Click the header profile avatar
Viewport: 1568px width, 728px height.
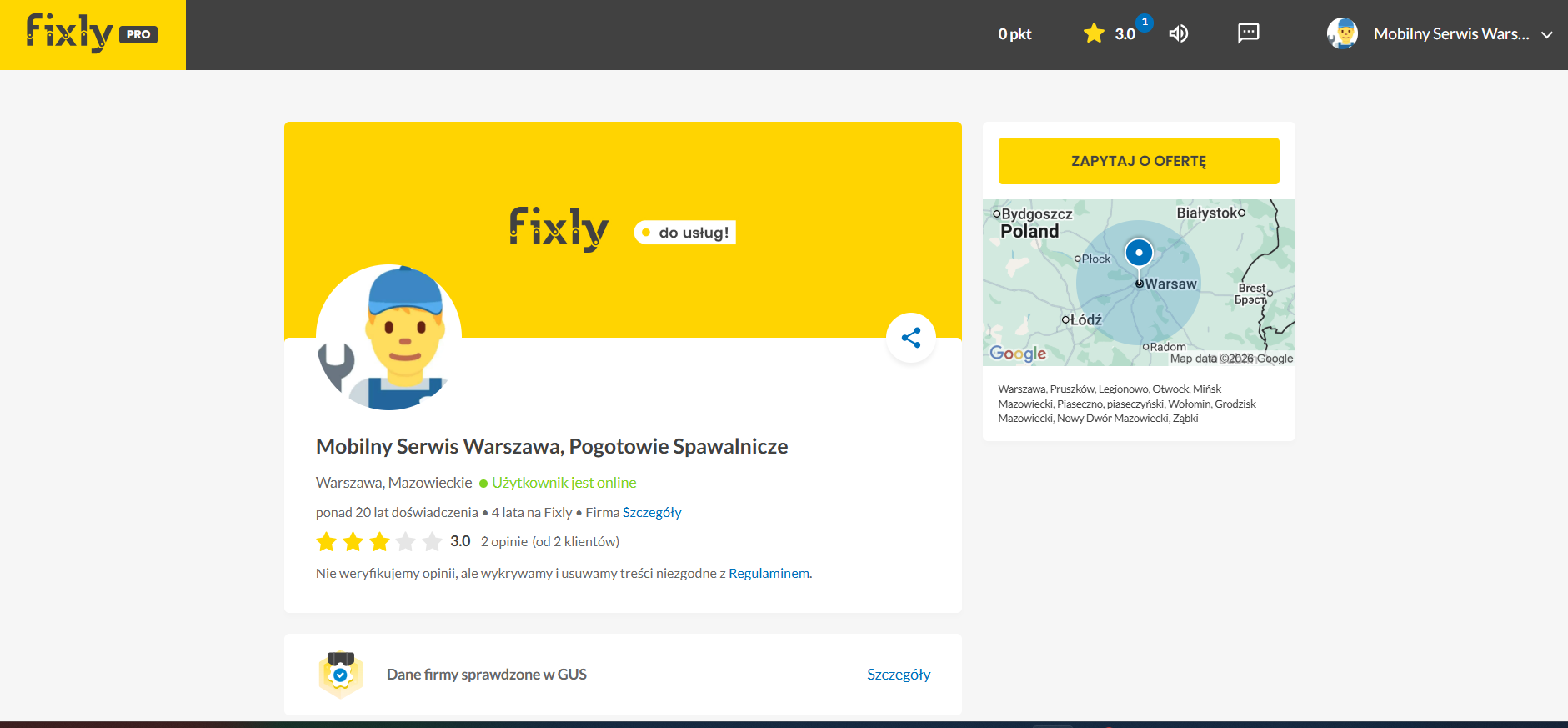(1342, 33)
